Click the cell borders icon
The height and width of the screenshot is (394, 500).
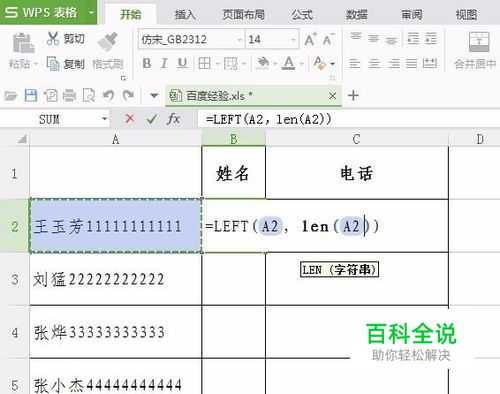pos(204,63)
